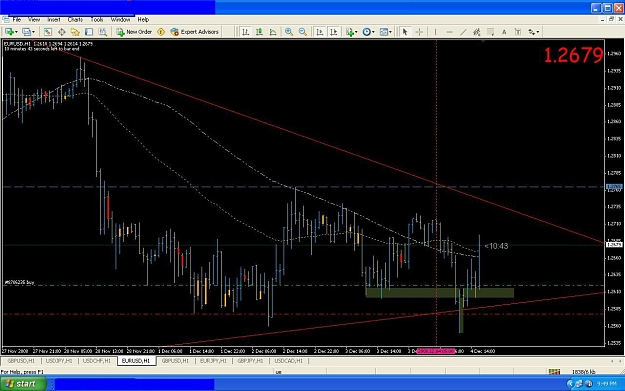The width and height of the screenshot is (625, 391).
Task: Select the Draw Text tool
Action: 504,32
